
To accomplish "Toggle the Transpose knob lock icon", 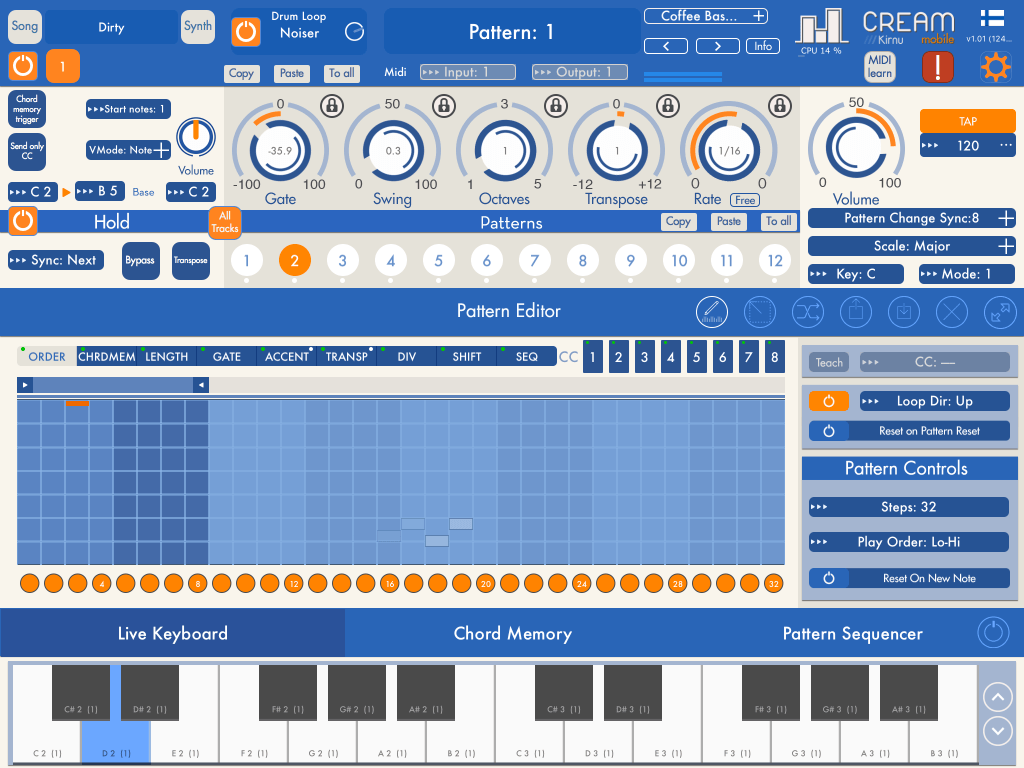I will click(x=668, y=105).
